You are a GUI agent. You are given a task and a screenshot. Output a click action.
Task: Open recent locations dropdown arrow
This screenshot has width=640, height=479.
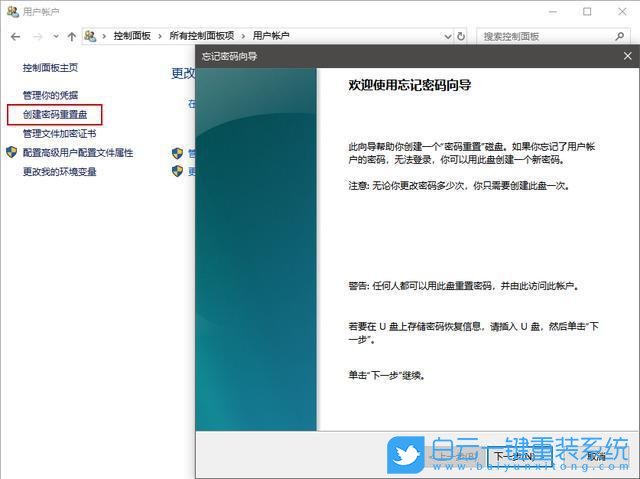(x=56, y=36)
